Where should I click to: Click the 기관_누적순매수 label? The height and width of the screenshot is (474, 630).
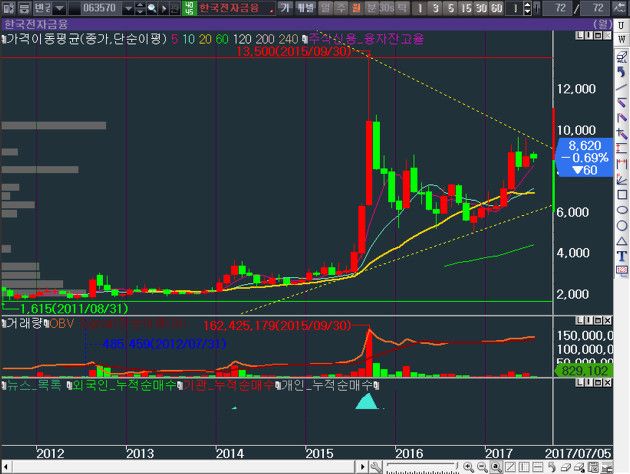228,385
